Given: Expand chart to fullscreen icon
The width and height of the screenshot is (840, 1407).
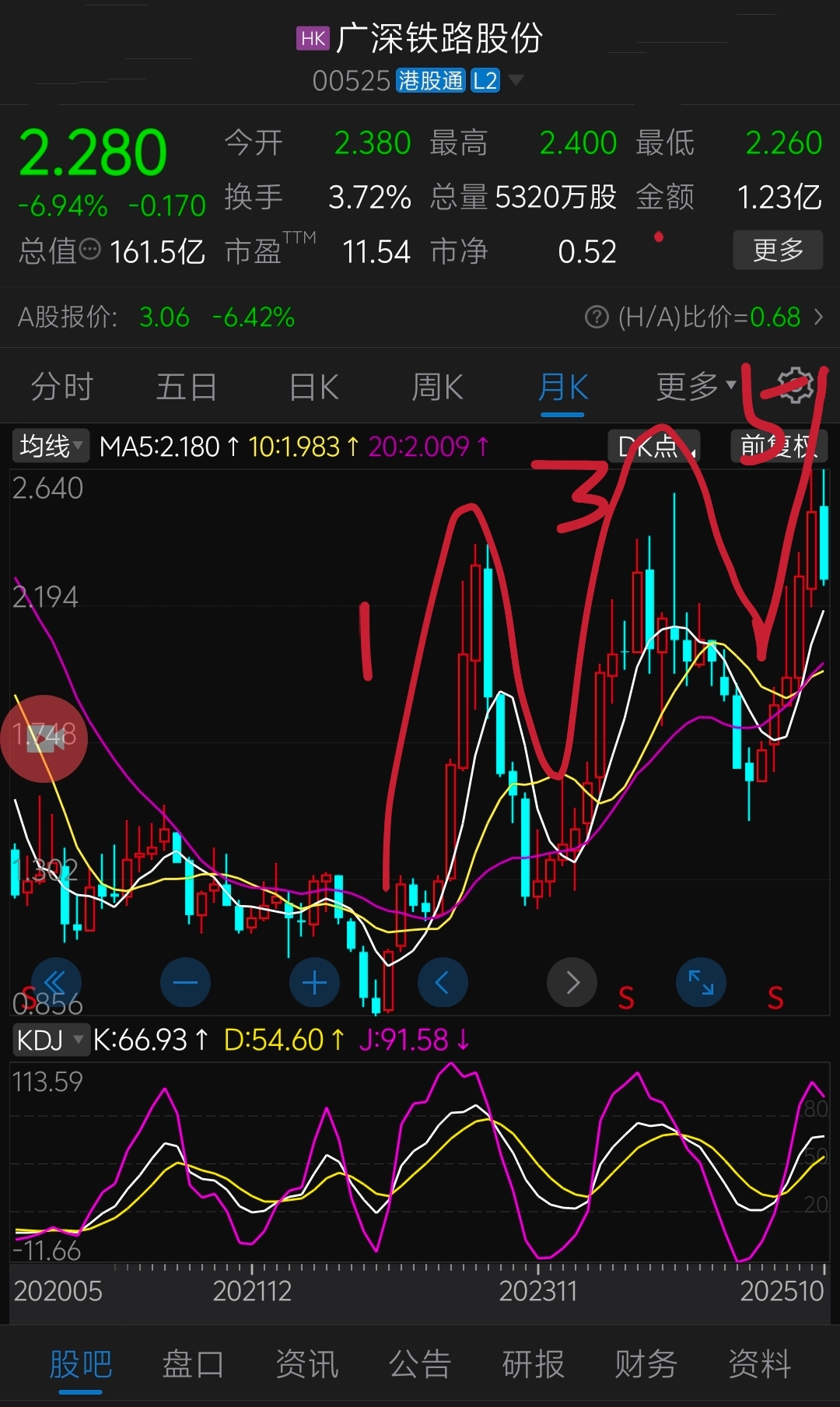Looking at the screenshot, I should (701, 983).
